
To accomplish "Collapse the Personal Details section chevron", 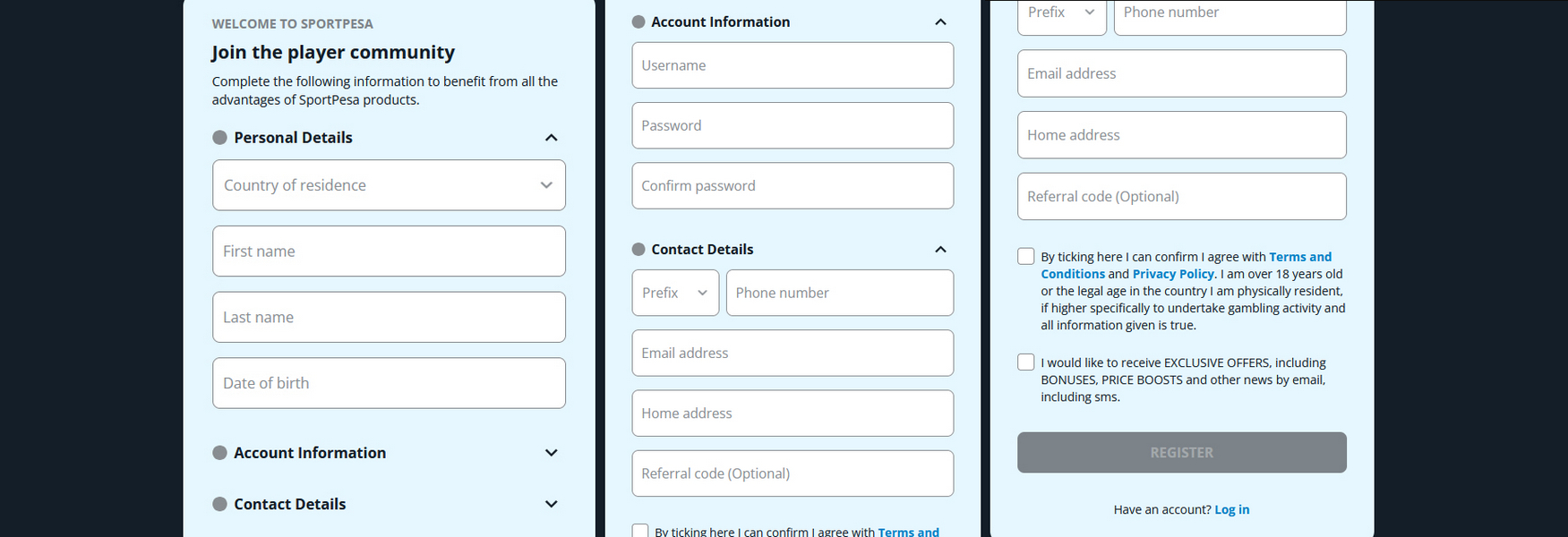I will (552, 138).
